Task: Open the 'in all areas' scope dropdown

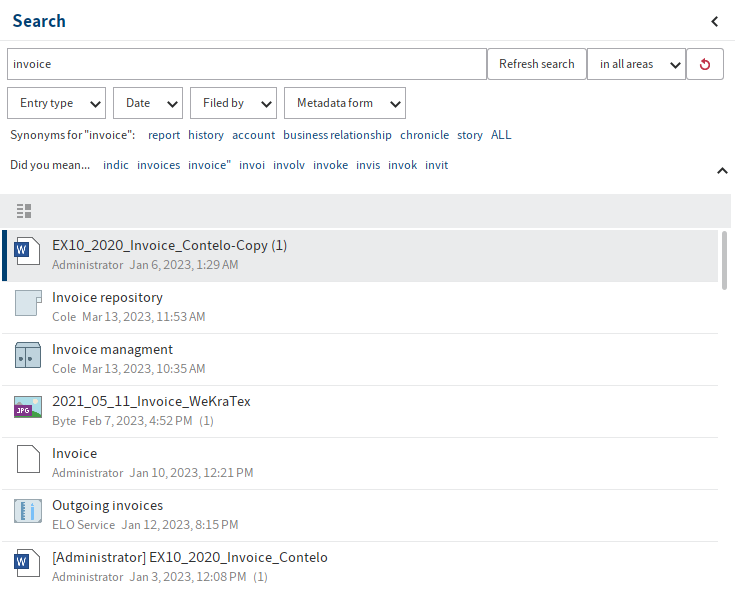Action: (636, 64)
